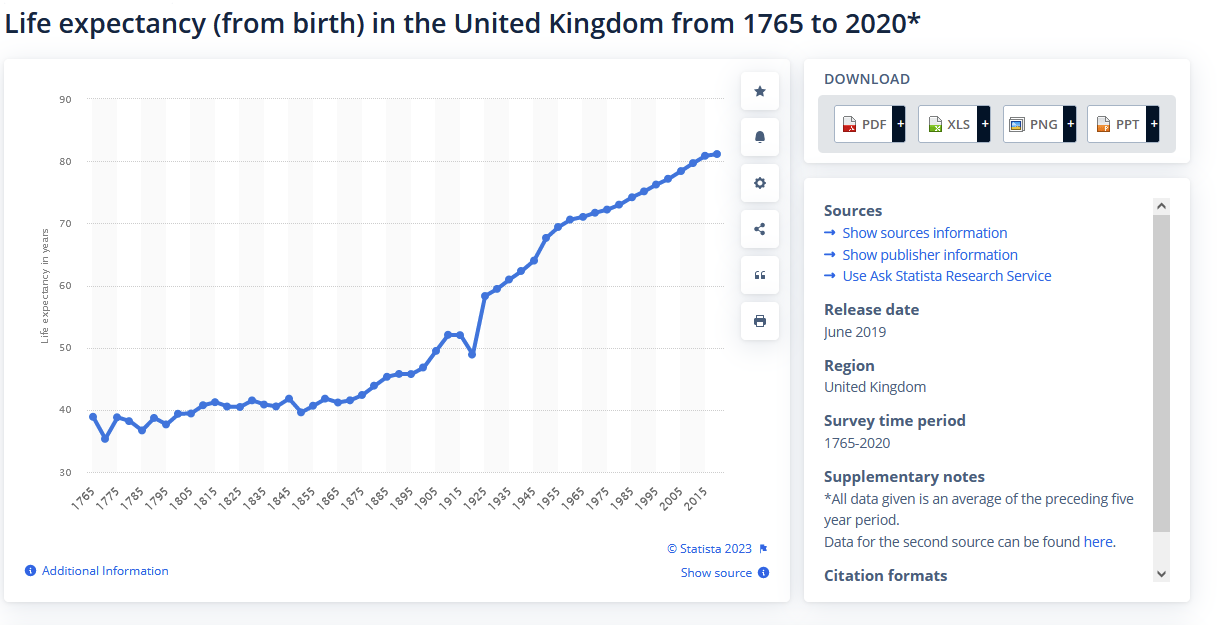Download the chart as PNG

pos(1038,124)
